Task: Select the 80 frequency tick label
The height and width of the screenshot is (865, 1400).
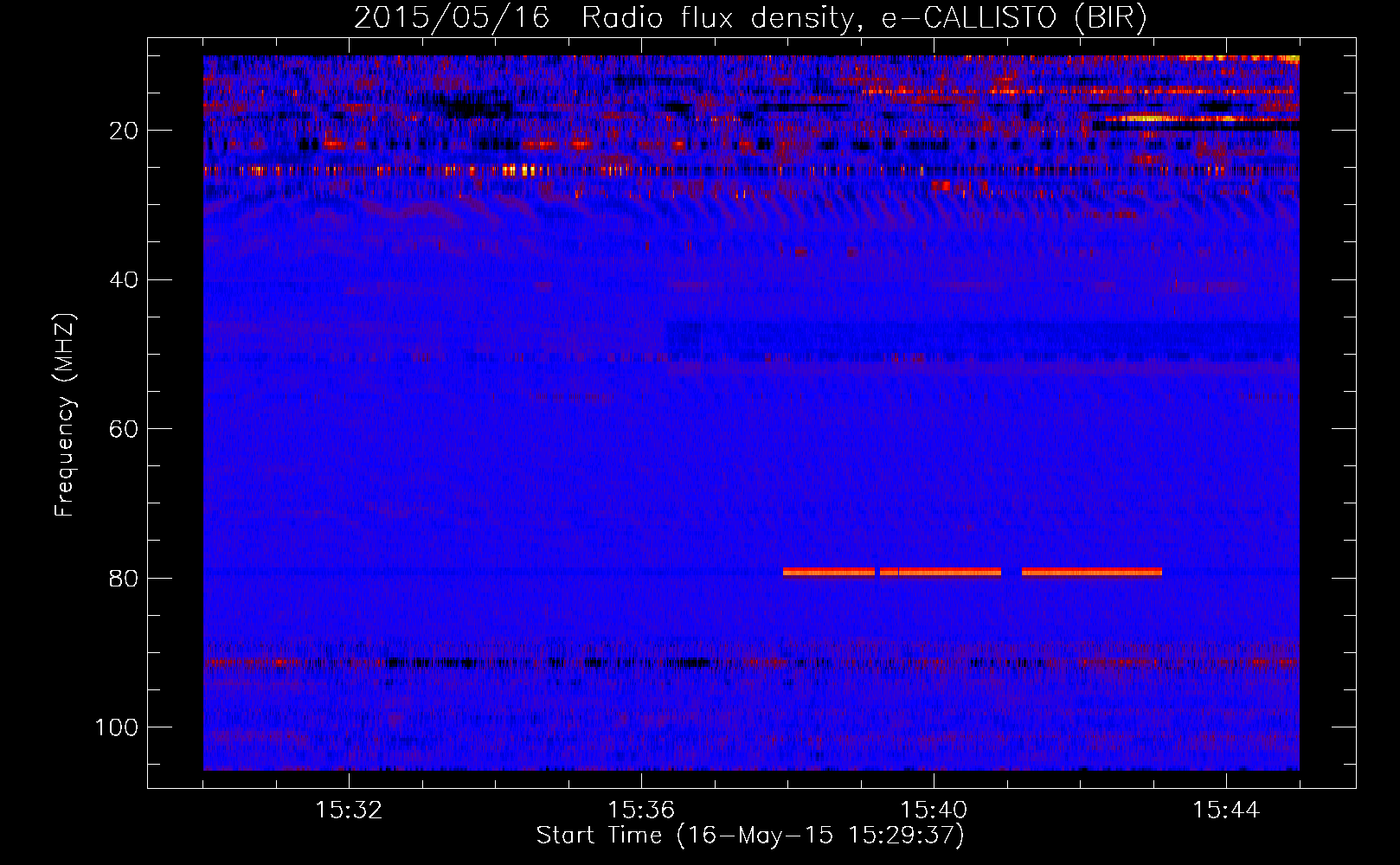Action: coord(125,579)
